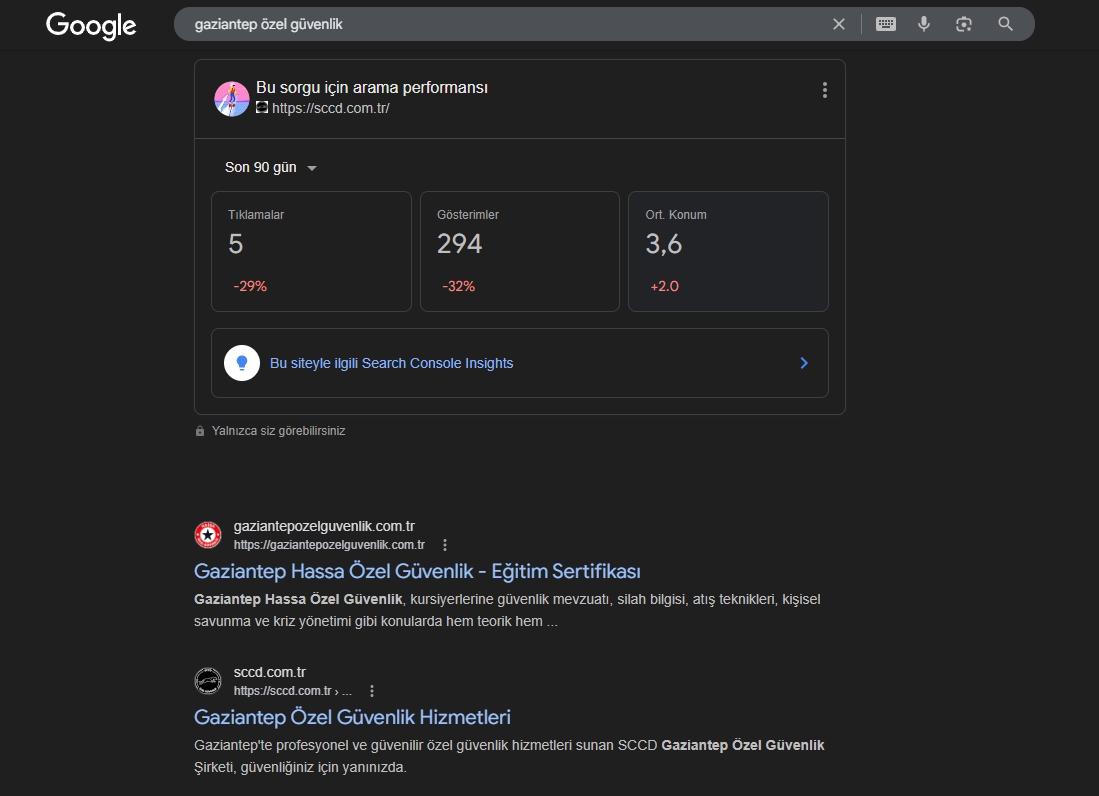
Task: Expand the Son 90 gün date dropdown
Action: coord(271,168)
